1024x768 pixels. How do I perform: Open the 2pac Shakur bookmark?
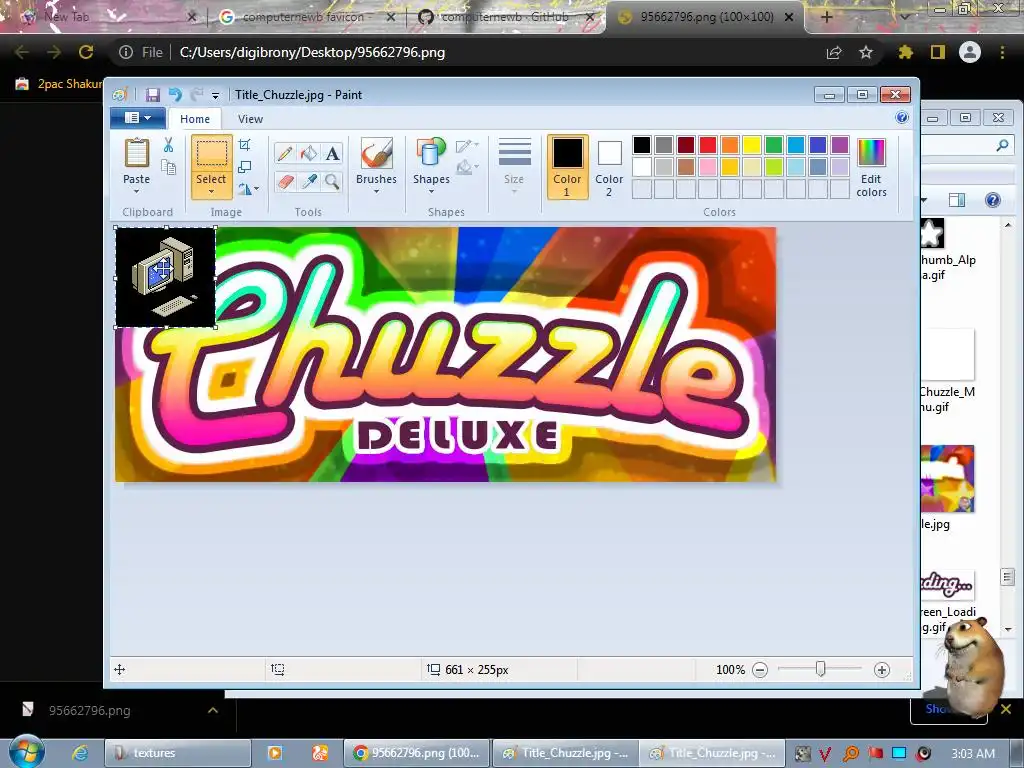pyautogui.click(x=59, y=84)
